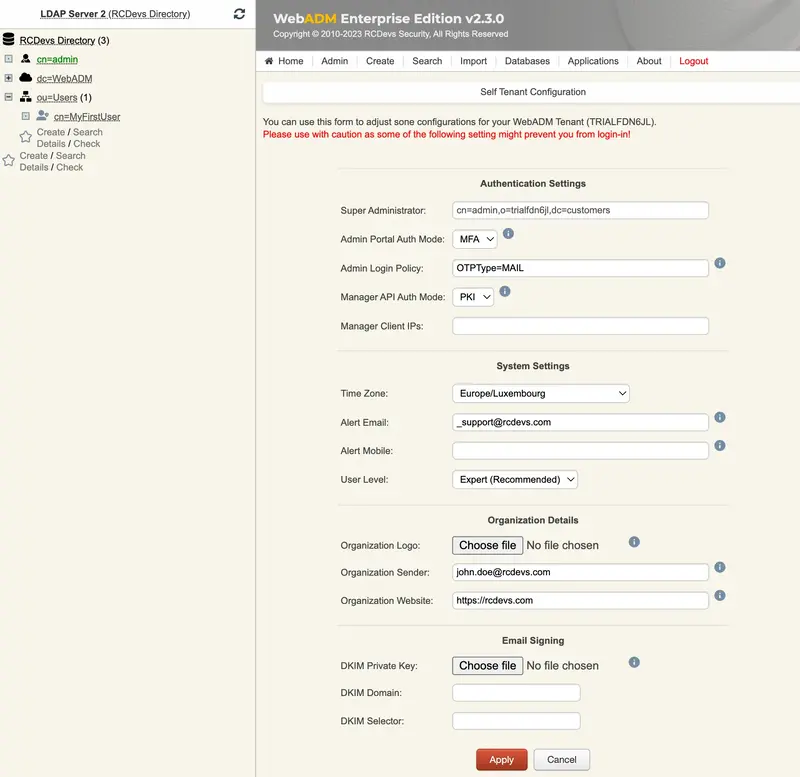The width and height of the screenshot is (800, 777).
Task: Open the About menu
Action: [x=649, y=61]
